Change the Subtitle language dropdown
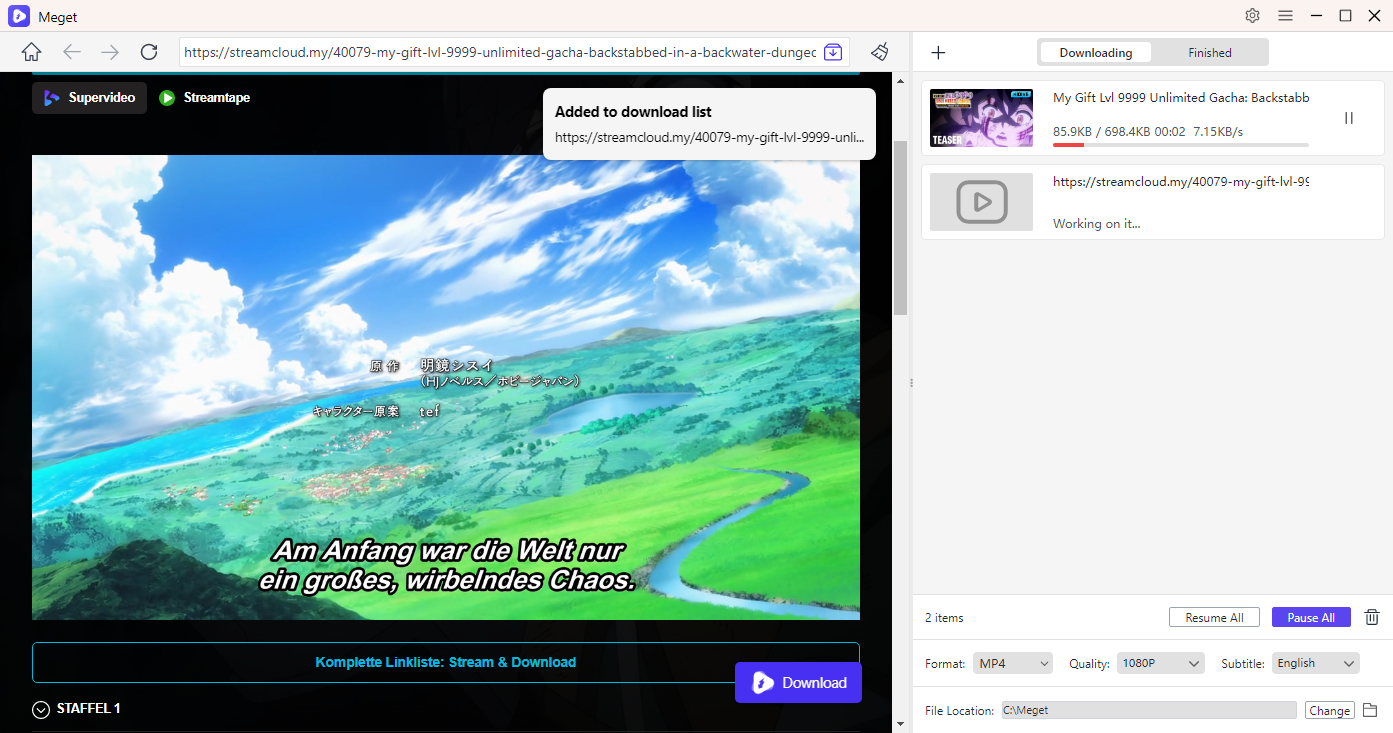 click(1315, 663)
